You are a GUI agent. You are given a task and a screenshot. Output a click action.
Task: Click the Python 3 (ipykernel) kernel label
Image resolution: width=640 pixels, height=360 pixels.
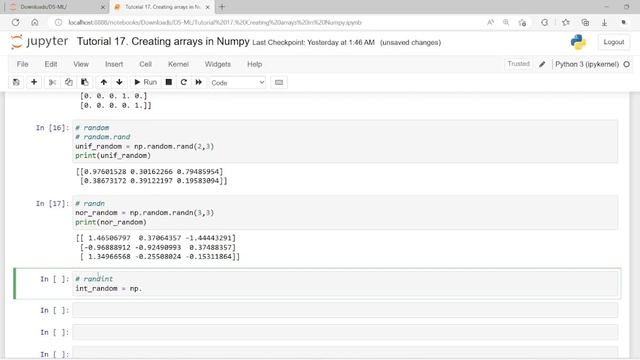[587, 64]
